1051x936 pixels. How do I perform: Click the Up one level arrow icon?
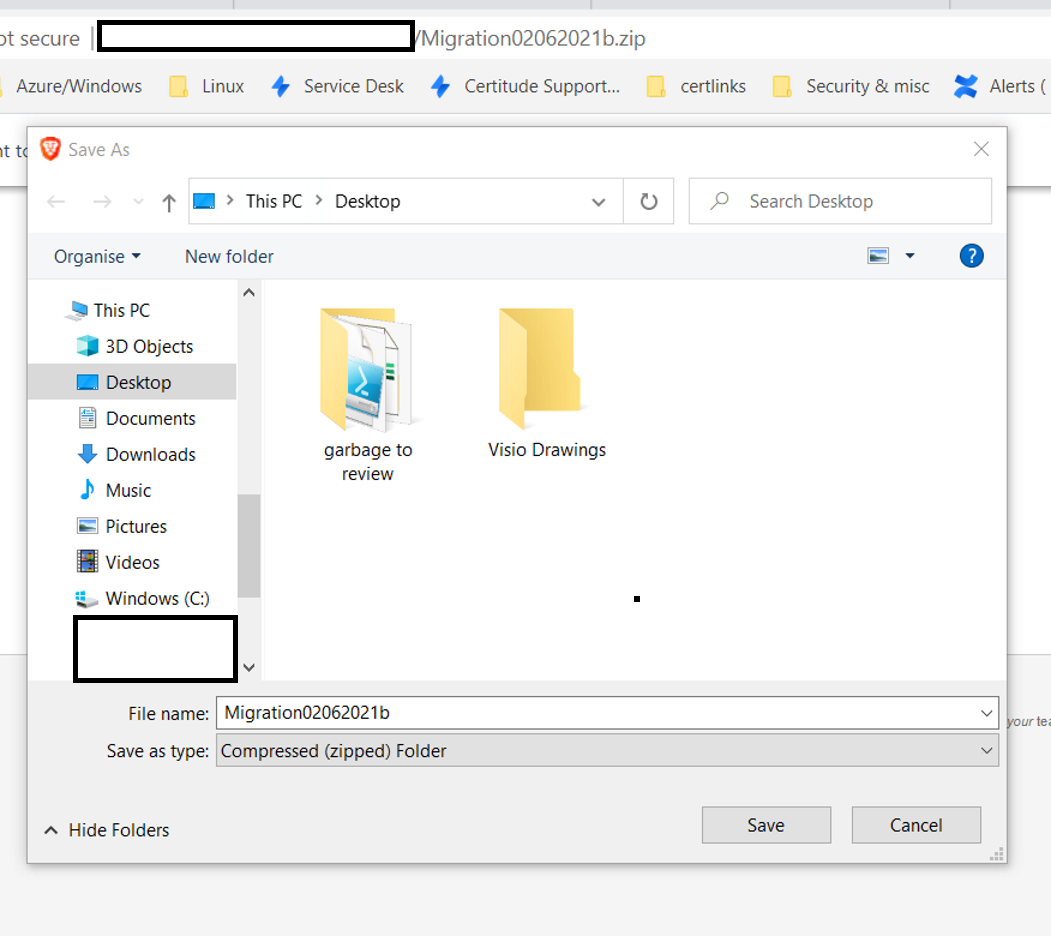(168, 202)
